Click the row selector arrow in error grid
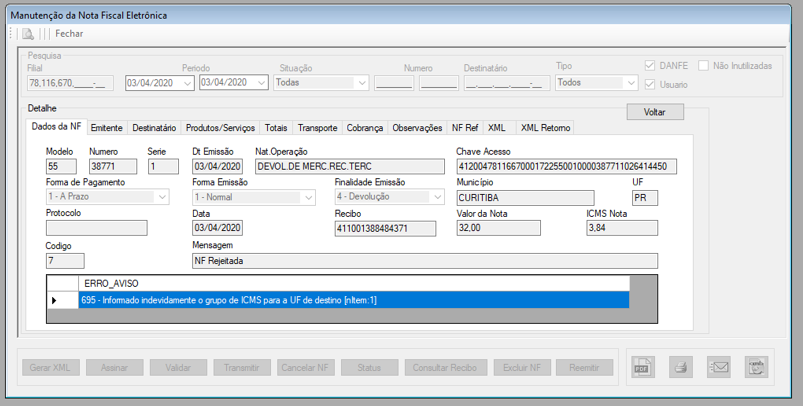 [x=62, y=300]
